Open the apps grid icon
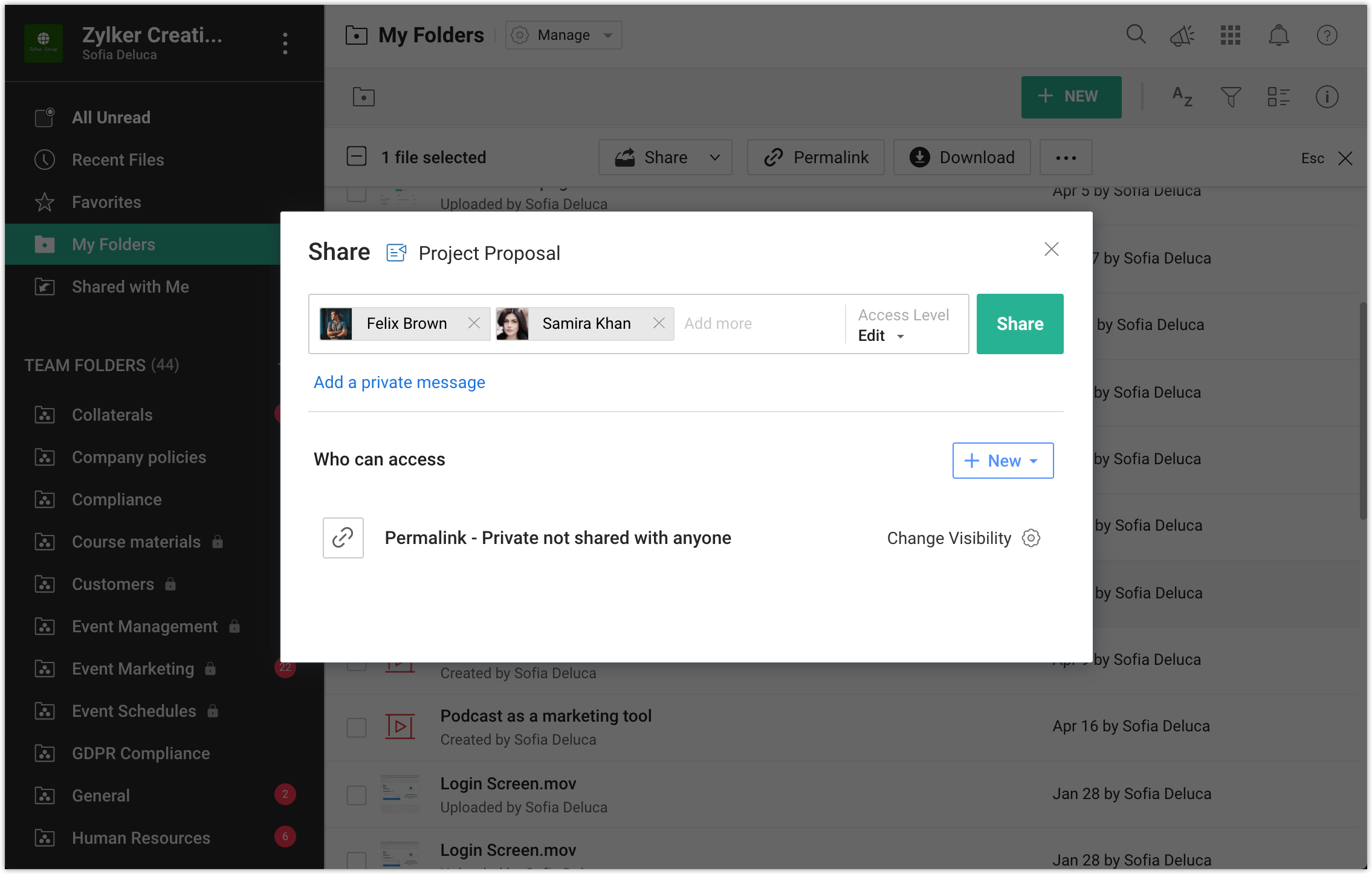The image size is (1372, 874). 1230,36
